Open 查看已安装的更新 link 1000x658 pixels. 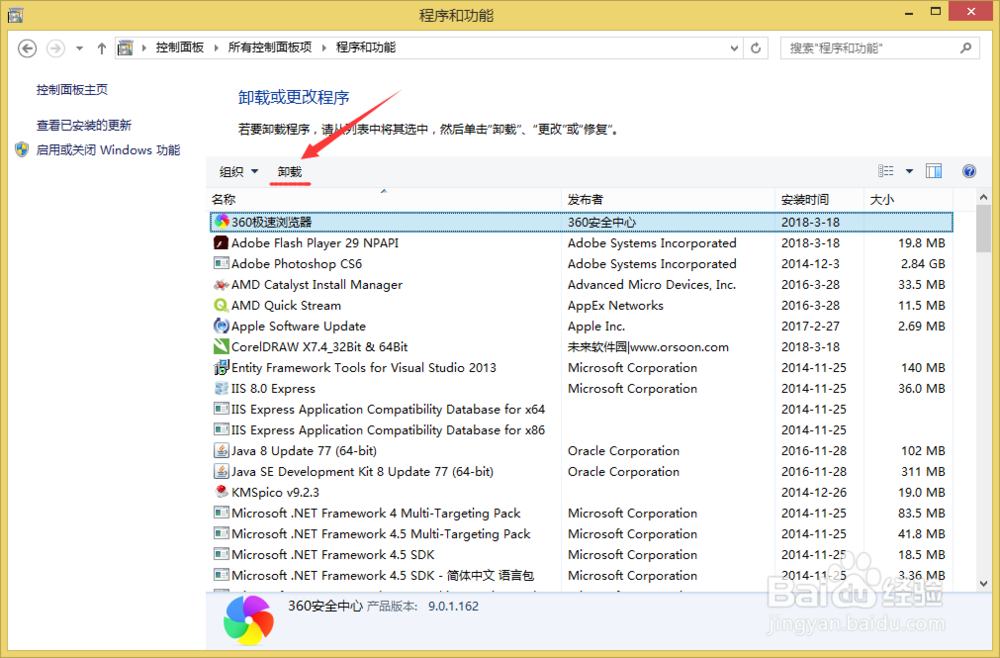click(x=84, y=125)
